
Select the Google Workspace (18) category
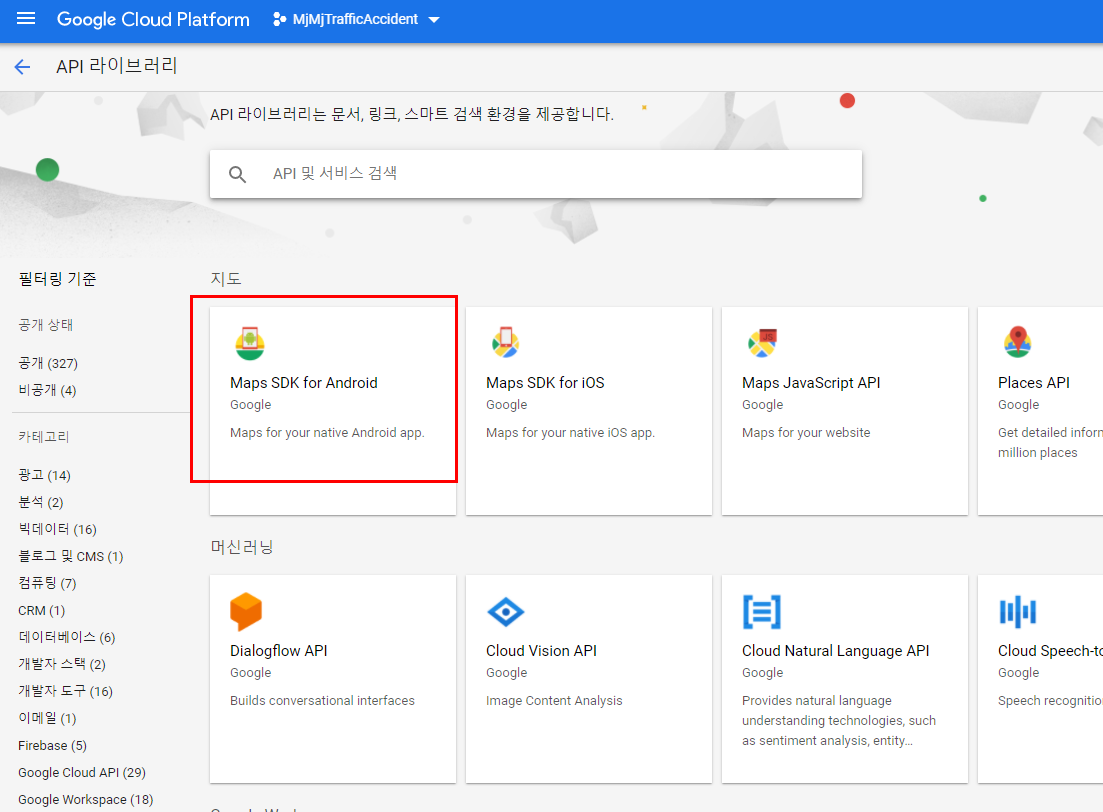pyautogui.click(x=86, y=799)
